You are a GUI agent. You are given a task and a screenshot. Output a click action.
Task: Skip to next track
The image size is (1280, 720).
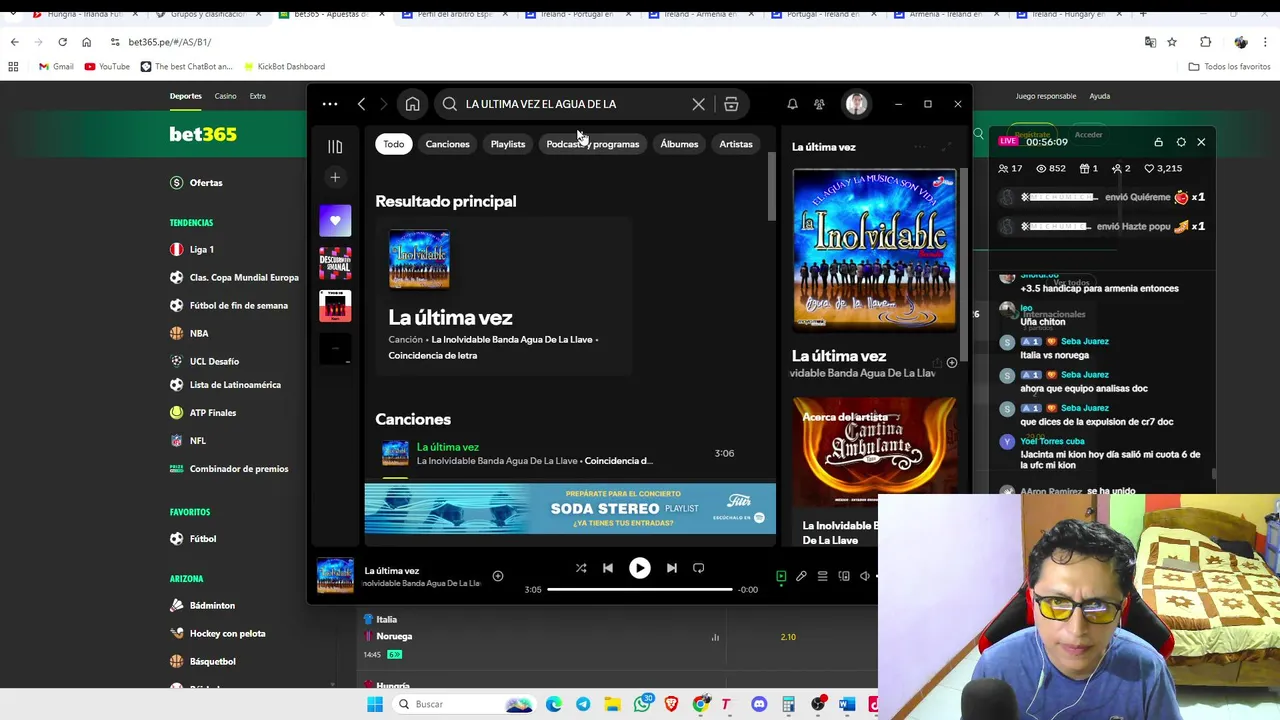point(672,568)
